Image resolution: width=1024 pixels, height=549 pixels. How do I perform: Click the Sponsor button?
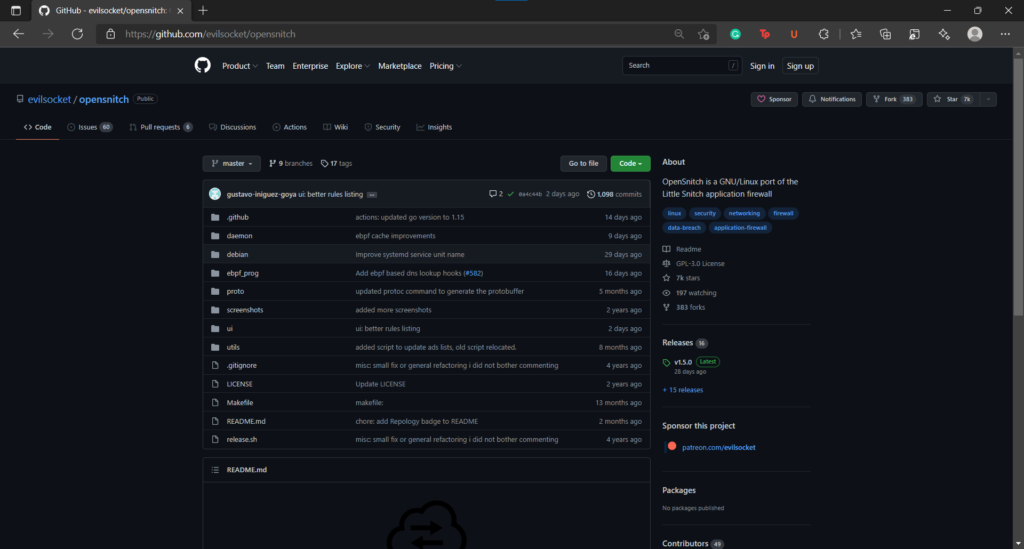point(774,99)
